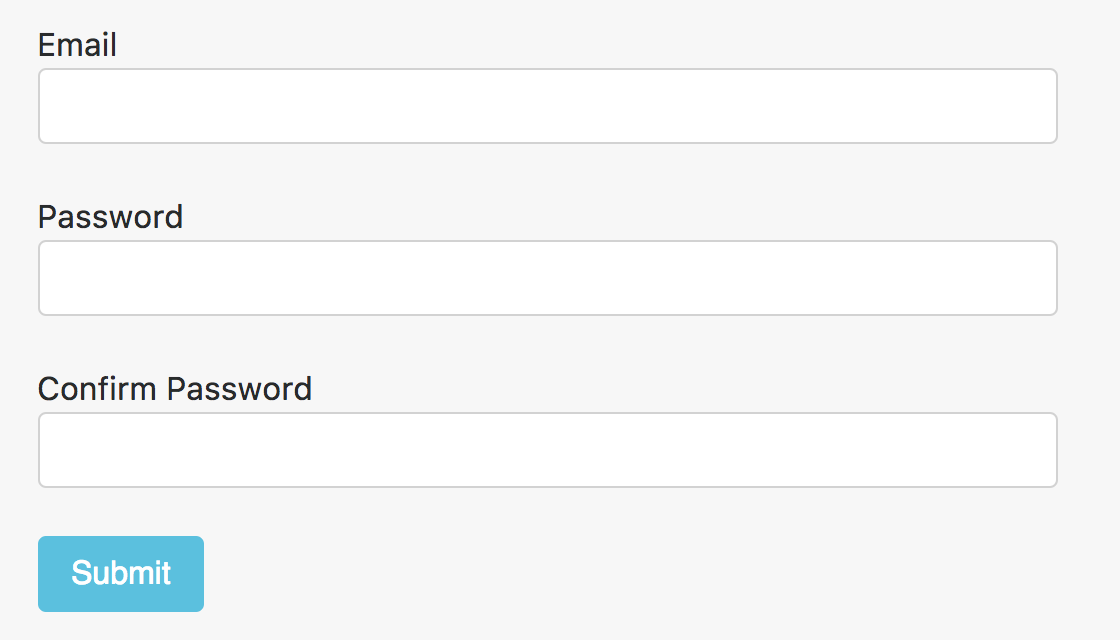Image resolution: width=1120 pixels, height=640 pixels.
Task: Place cursor in the first form field
Action: tap(547, 106)
